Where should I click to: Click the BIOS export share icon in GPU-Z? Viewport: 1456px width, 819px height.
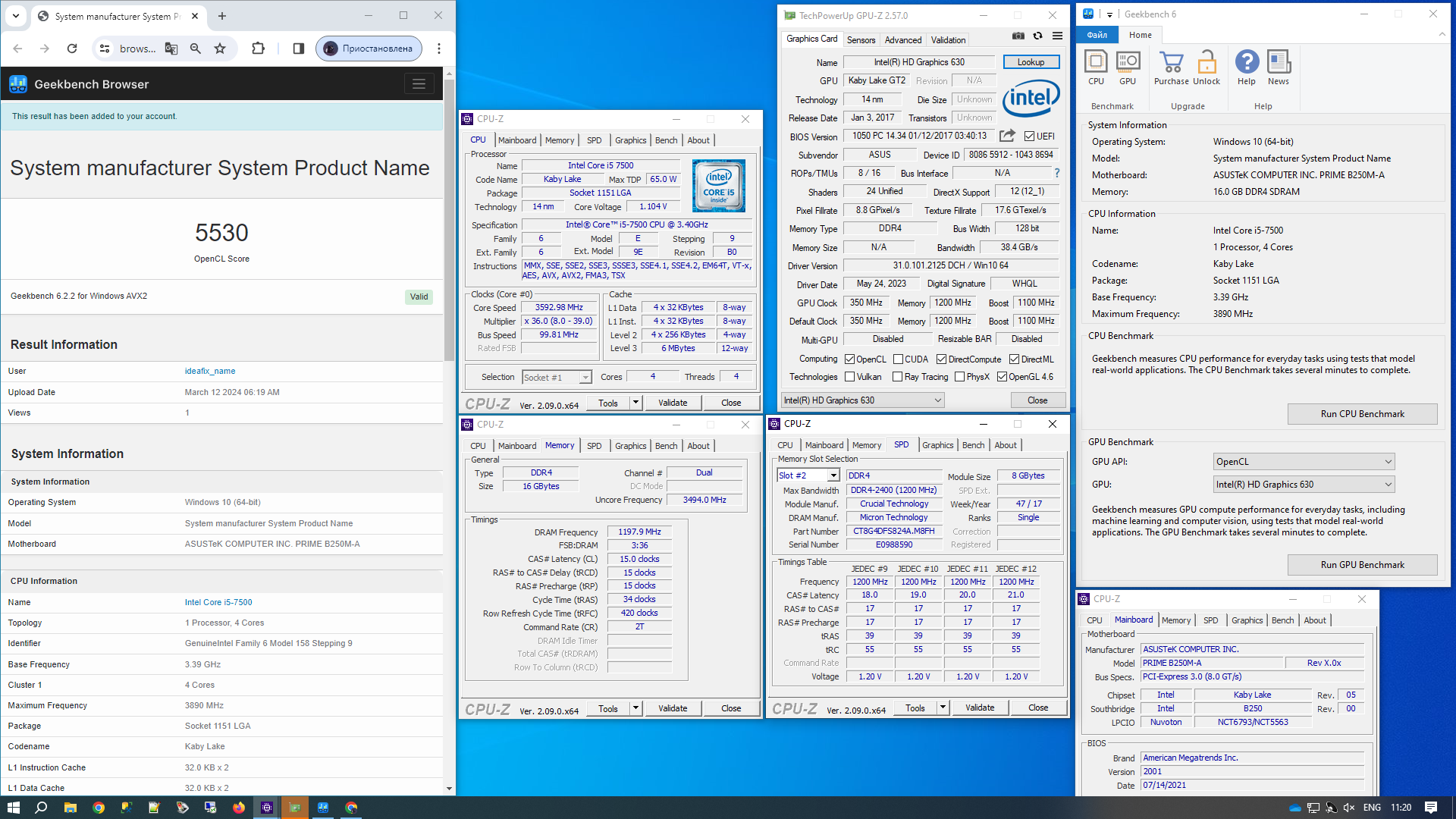pyautogui.click(x=1007, y=136)
